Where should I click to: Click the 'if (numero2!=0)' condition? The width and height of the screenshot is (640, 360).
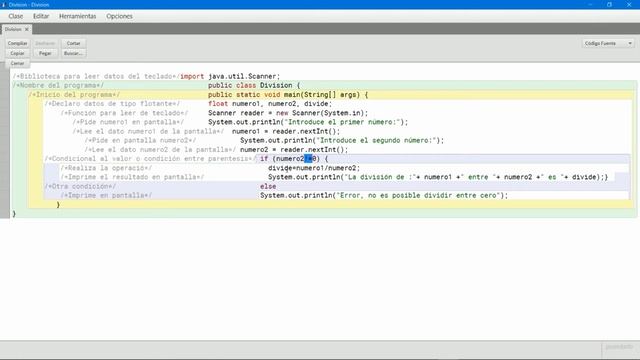click(x=294, y=159)
